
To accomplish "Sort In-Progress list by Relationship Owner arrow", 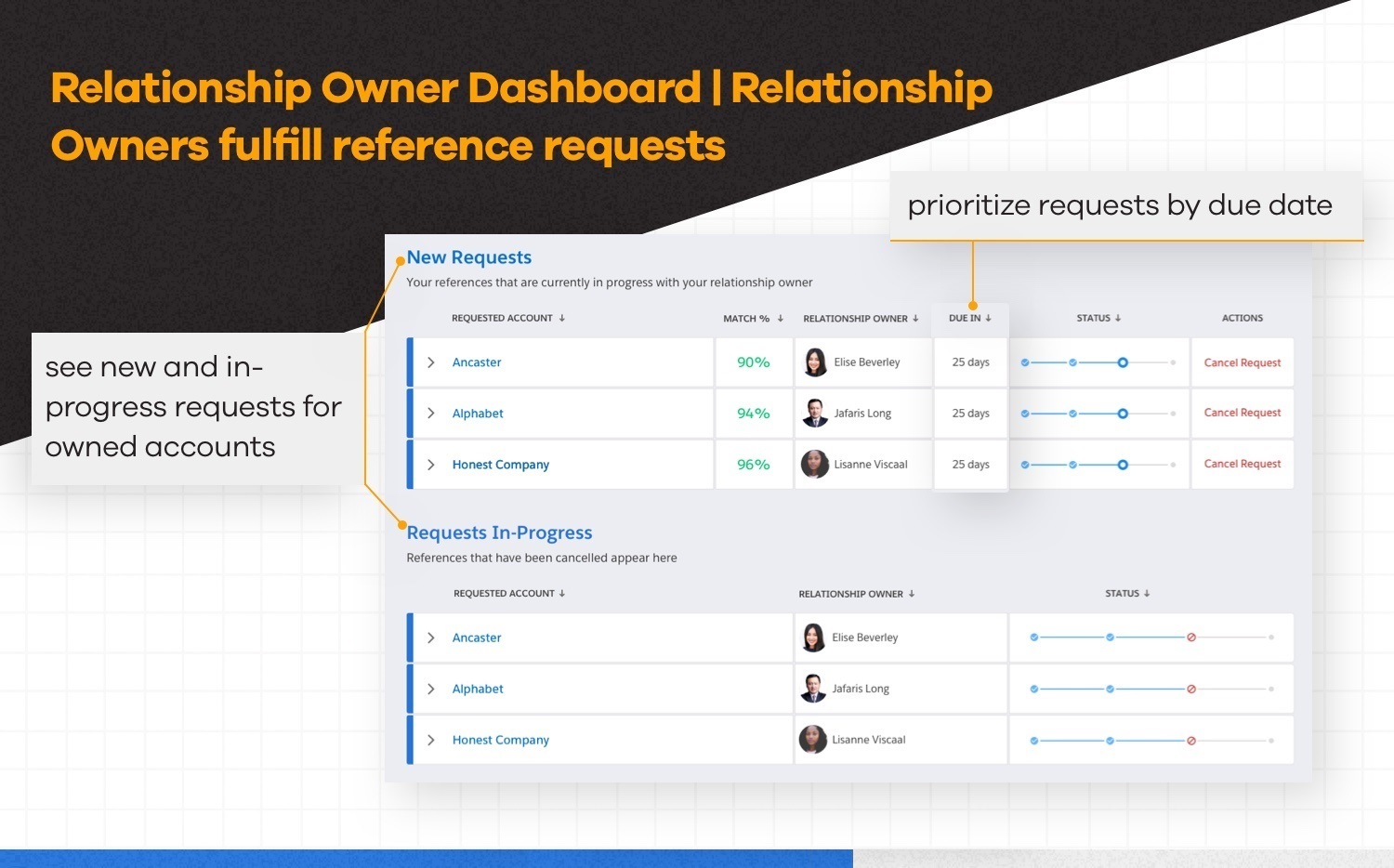I will pos(912,594).
